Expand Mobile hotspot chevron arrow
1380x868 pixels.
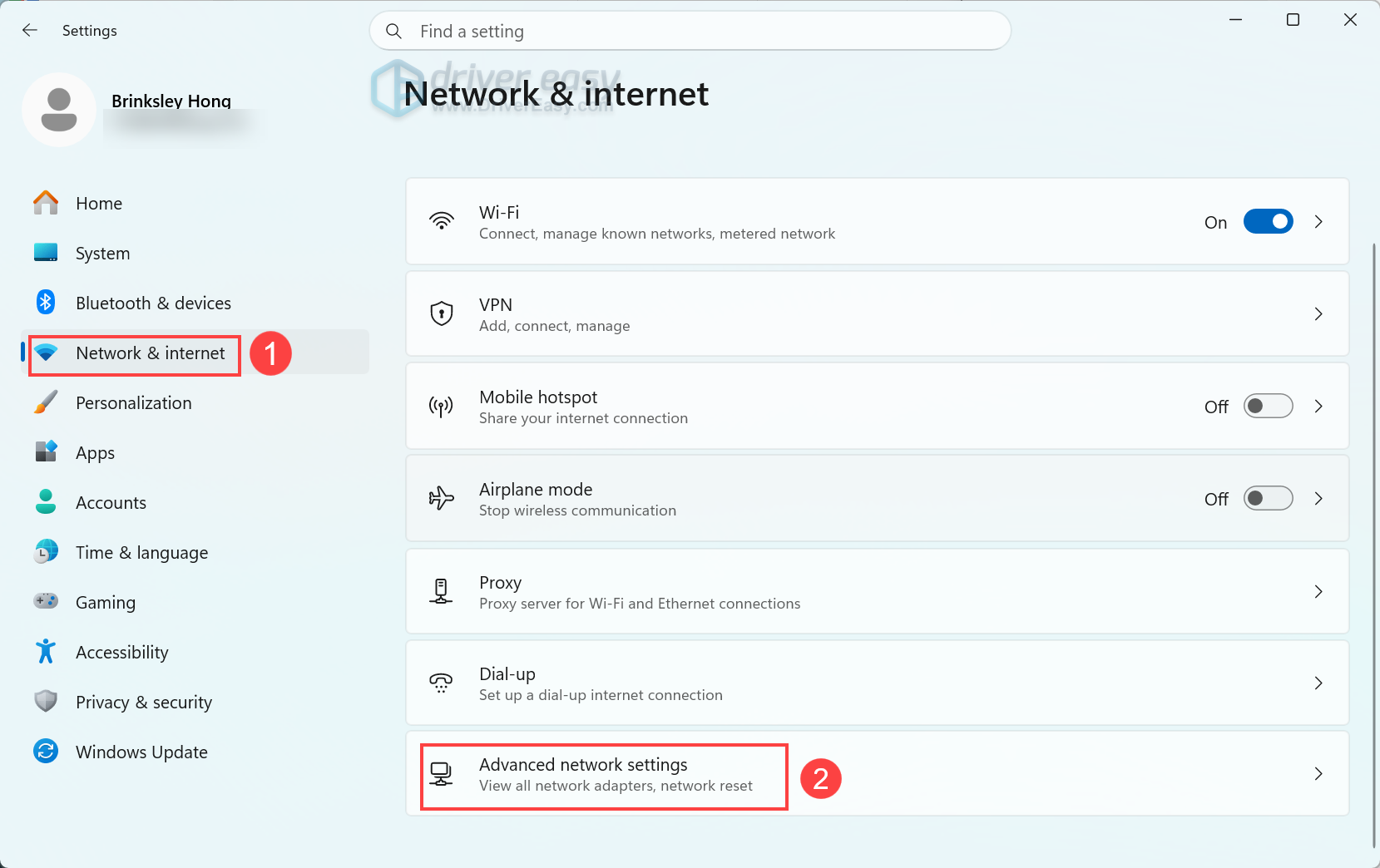[1318, 406]
